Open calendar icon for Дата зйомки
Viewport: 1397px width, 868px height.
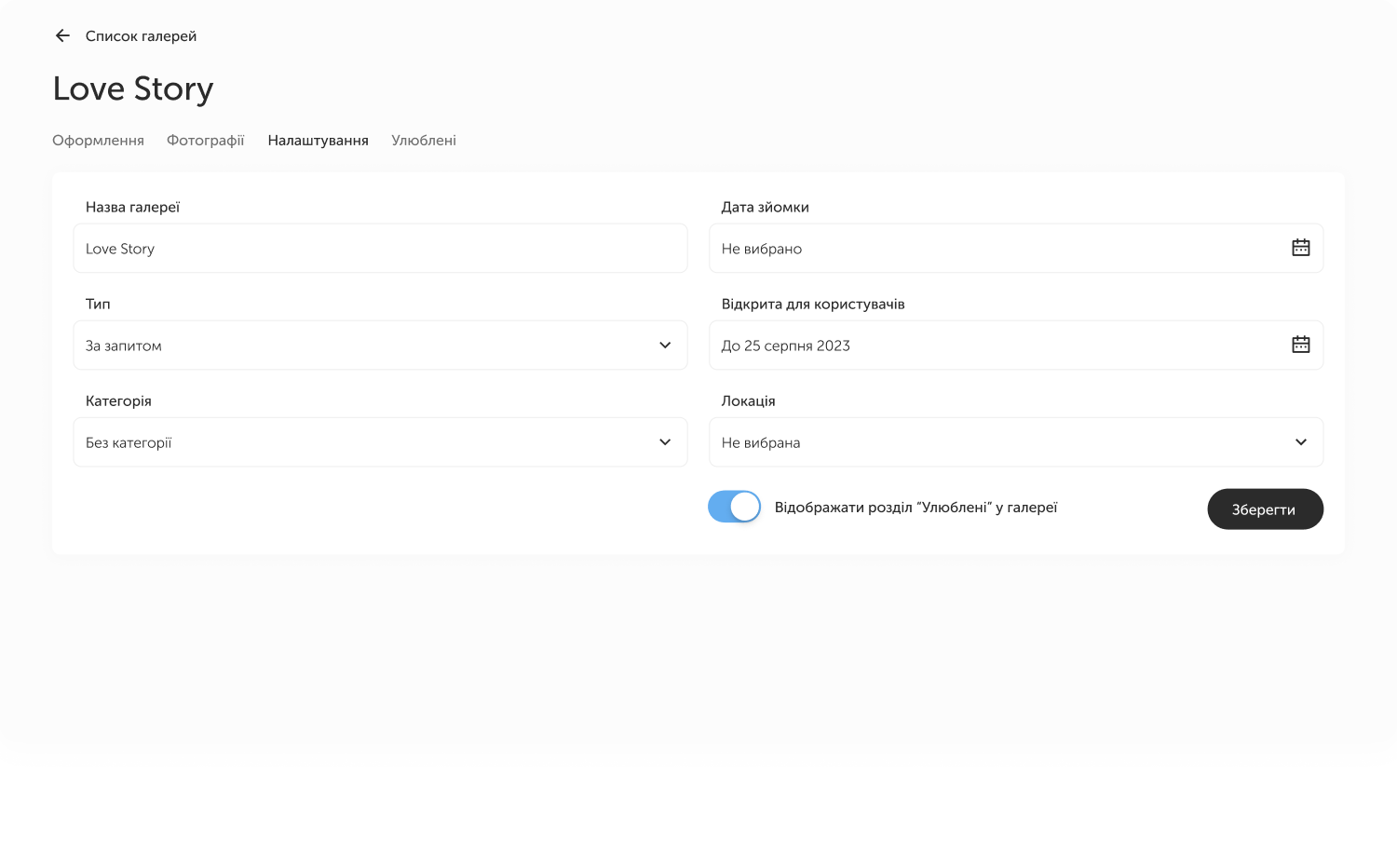tap(1300, 248)
